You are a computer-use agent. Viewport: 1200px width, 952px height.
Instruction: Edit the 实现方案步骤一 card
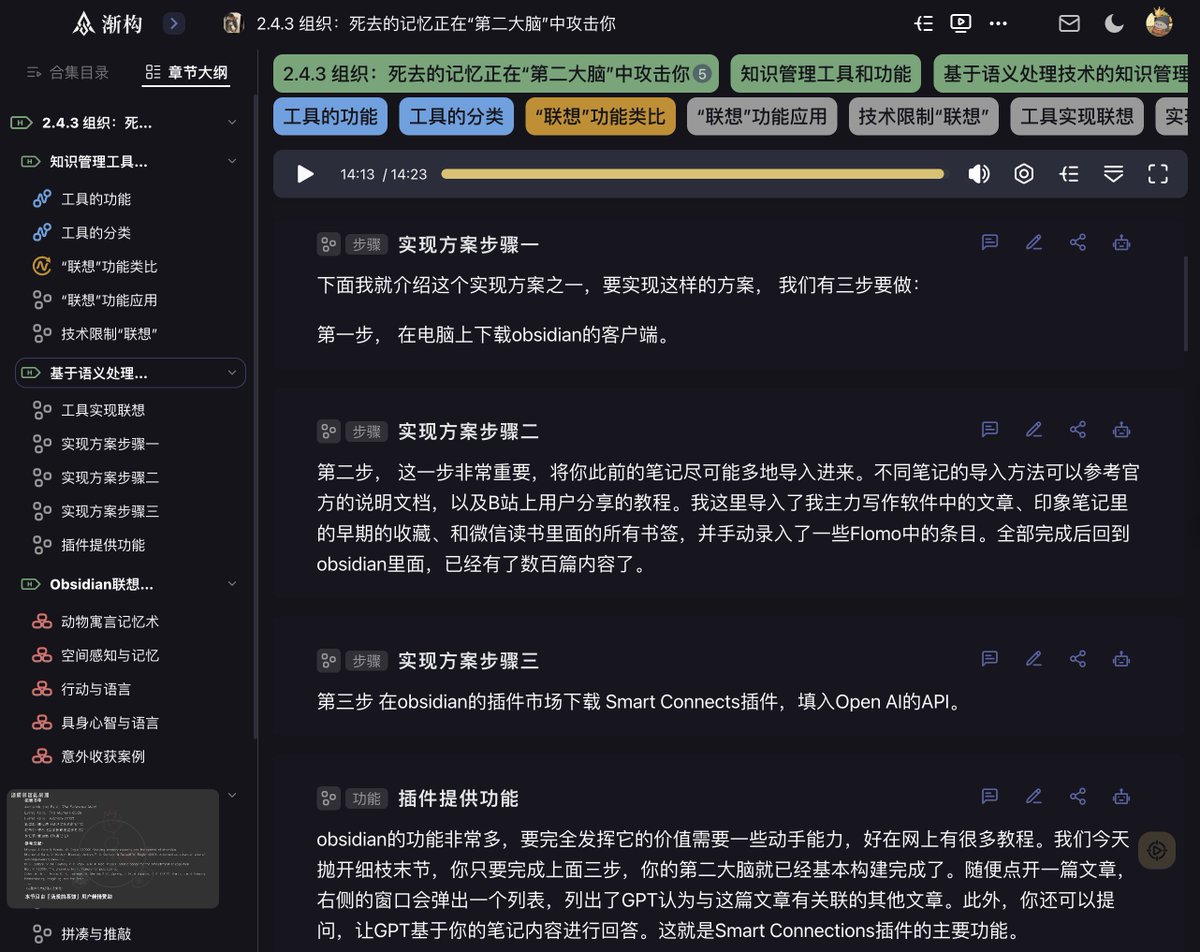(1034, 242)
